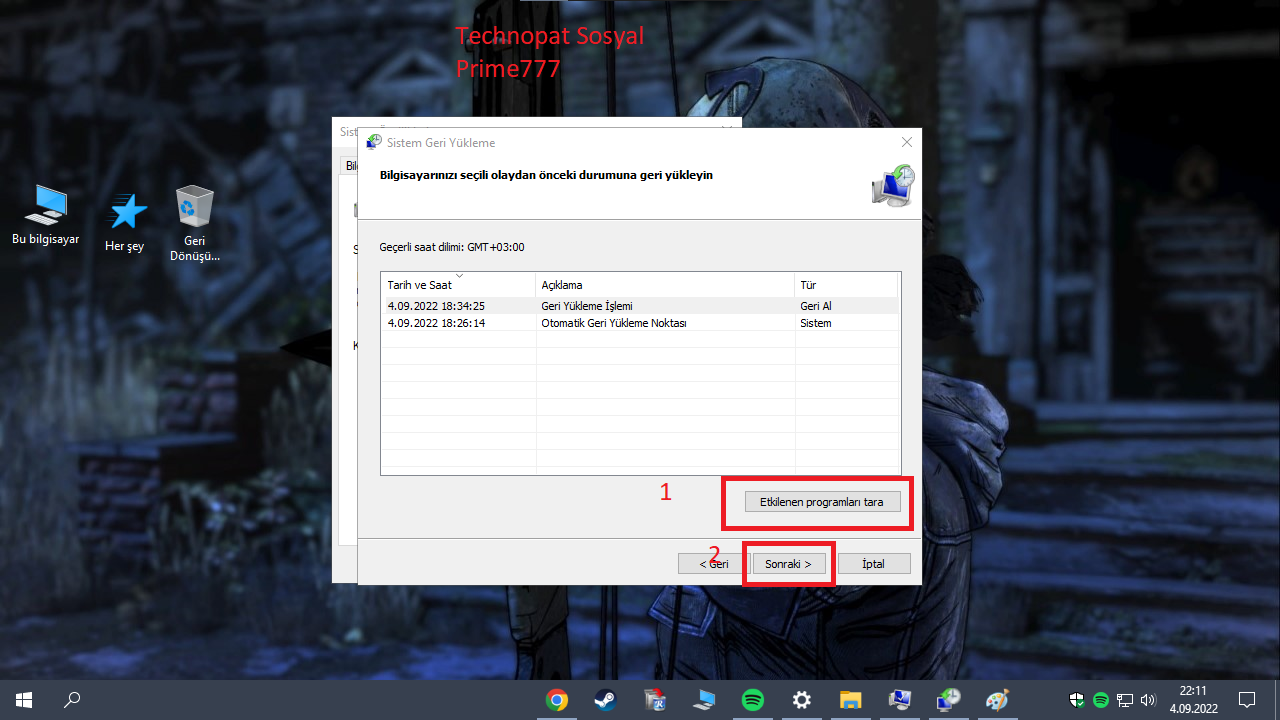Open Google Chrome from the taskbar

tap(557, 700)
